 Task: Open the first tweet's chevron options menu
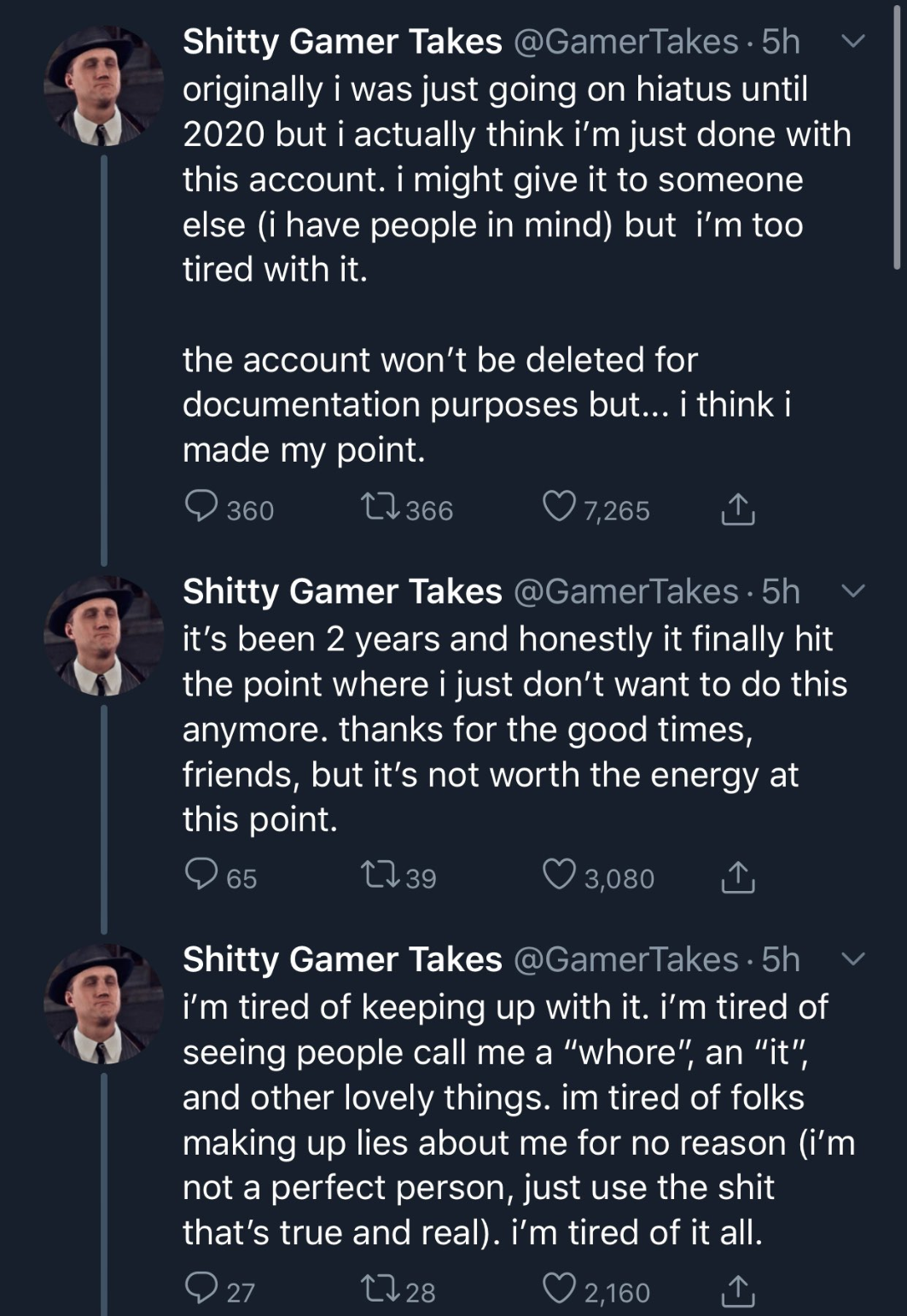tap(853, 41)
